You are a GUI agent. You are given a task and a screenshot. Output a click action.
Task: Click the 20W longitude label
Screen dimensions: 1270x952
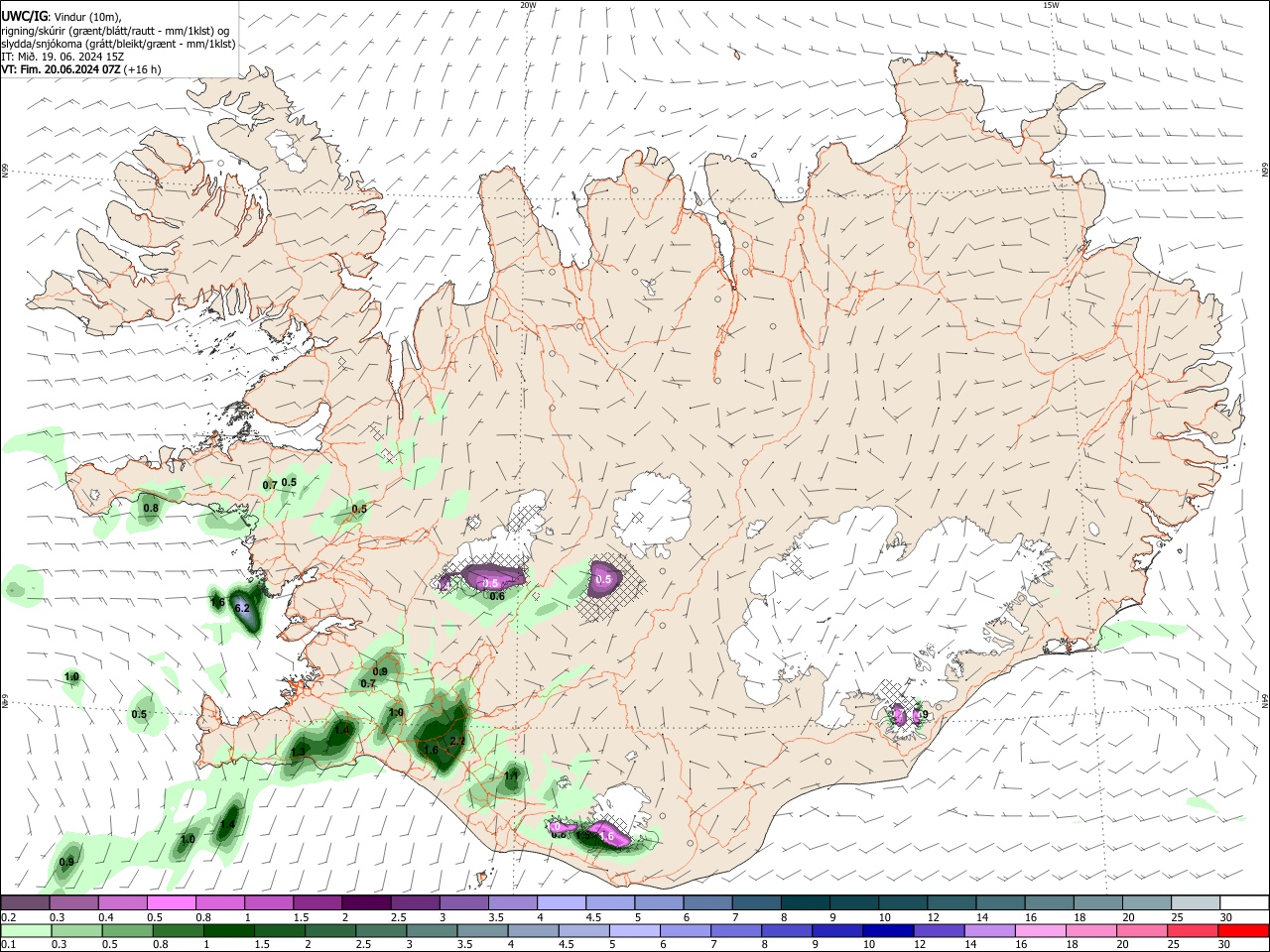point(528,5)
